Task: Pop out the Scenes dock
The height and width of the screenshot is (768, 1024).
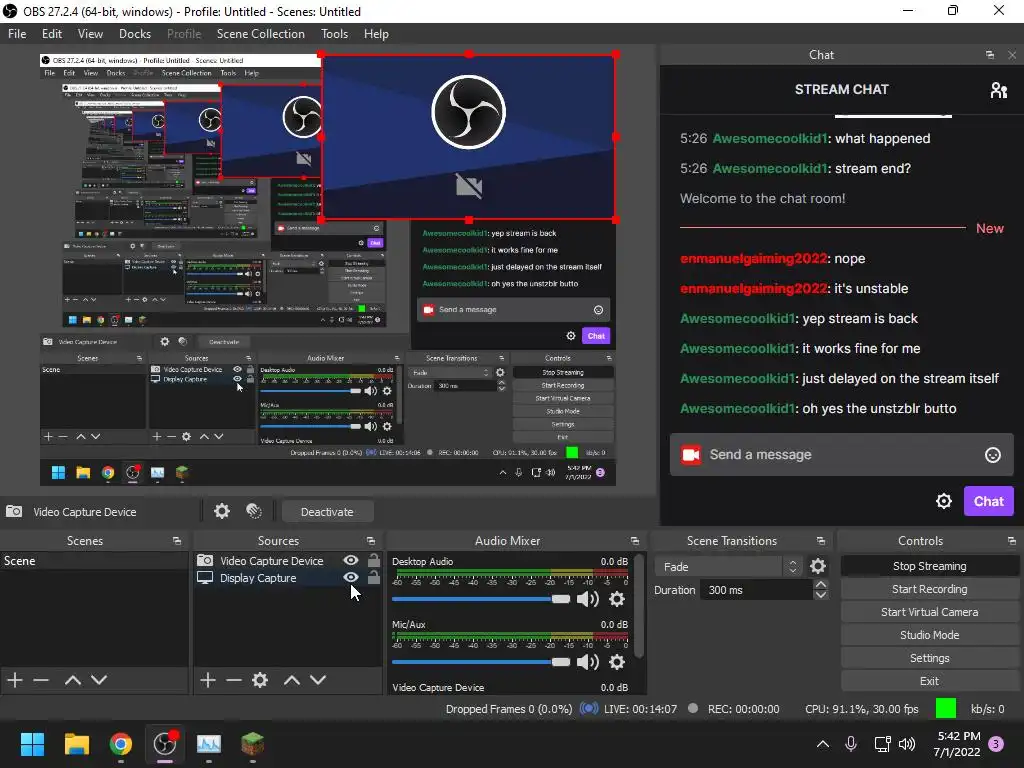Action: 176,541
